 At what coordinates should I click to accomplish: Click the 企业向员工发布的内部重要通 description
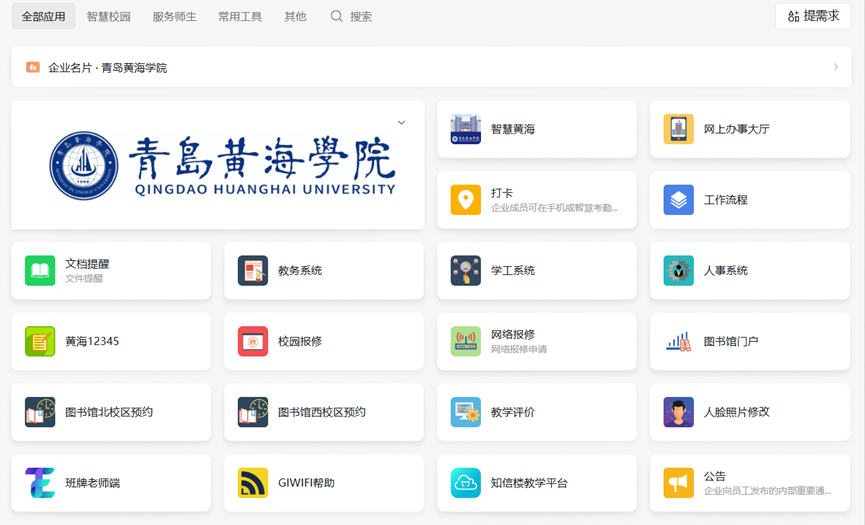(767, 491)
